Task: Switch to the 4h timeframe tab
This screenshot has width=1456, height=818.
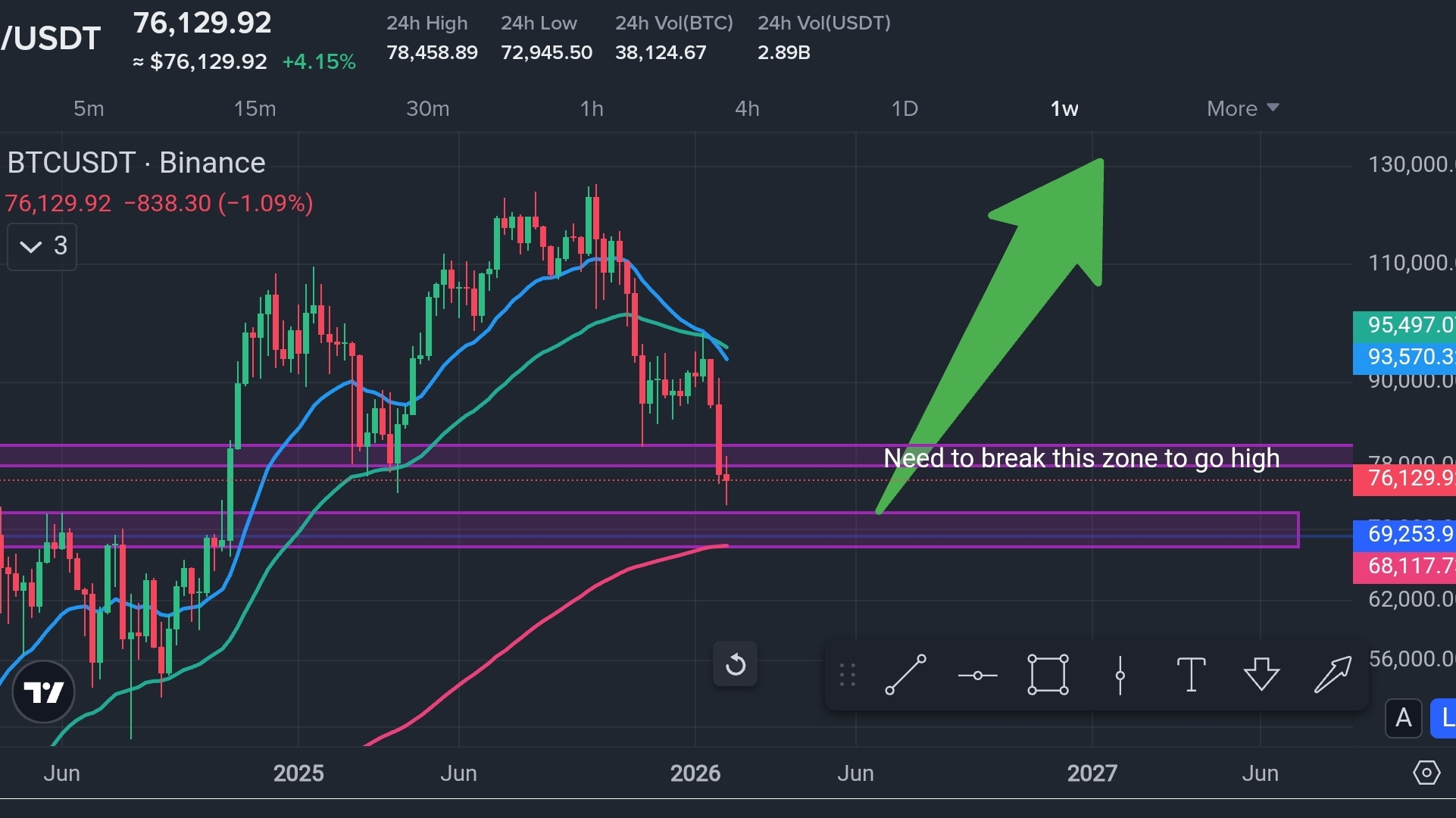Action: click(747, 108)
